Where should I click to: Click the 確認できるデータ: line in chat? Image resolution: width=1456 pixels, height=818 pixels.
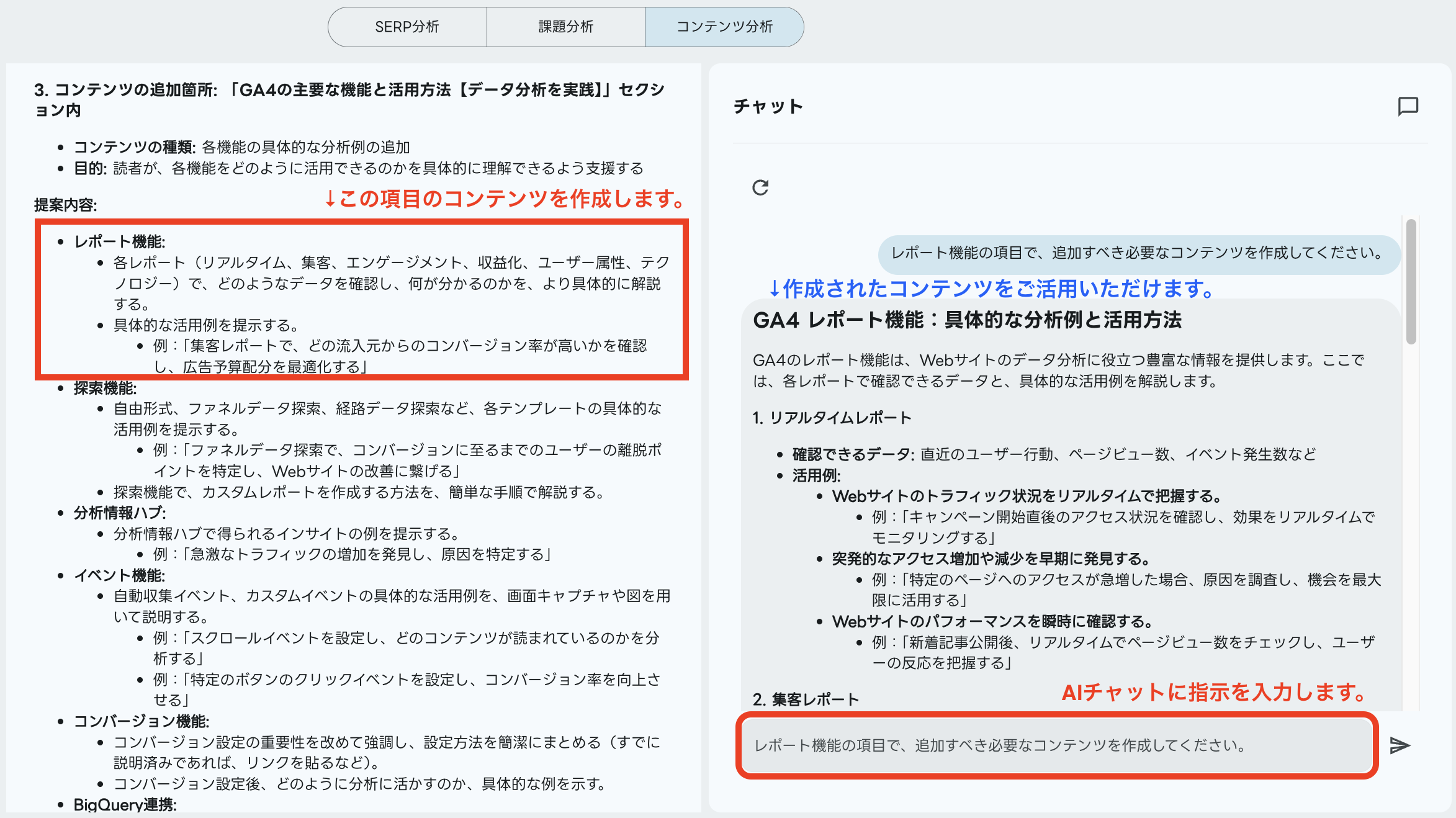click(1054, 454)
